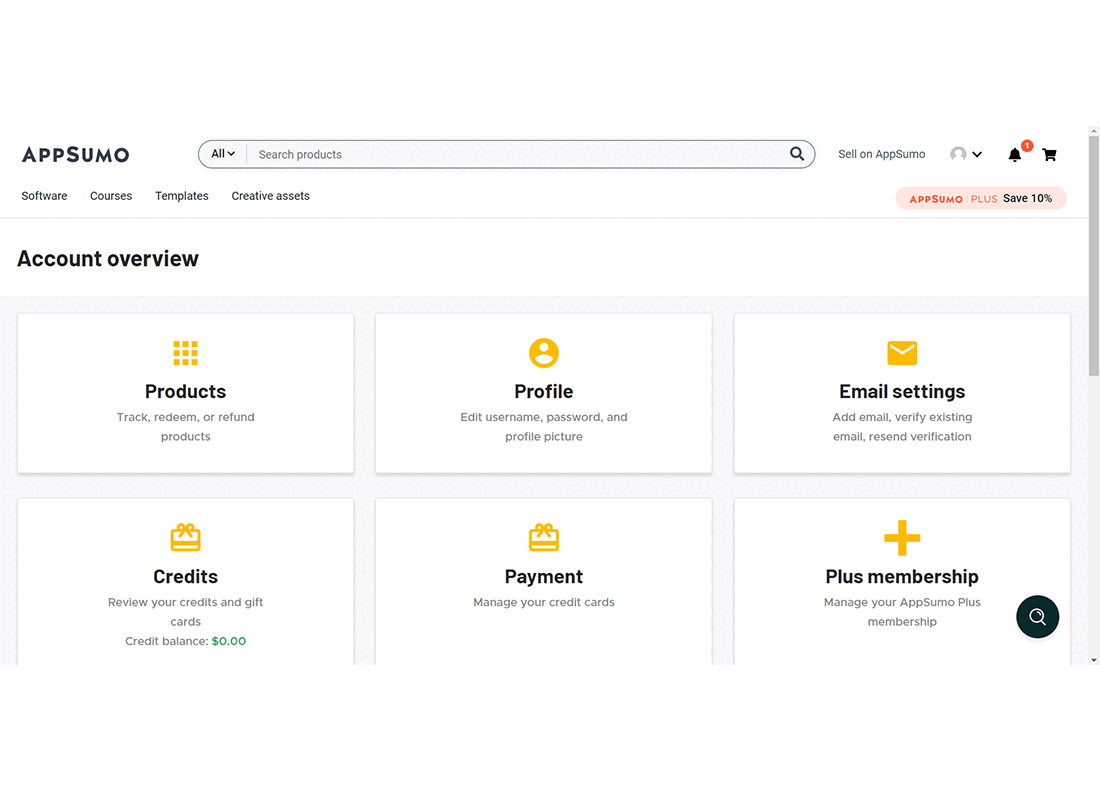Click the Products grid icon
This screenshot has width=1100, height=810.
point(186,353)
